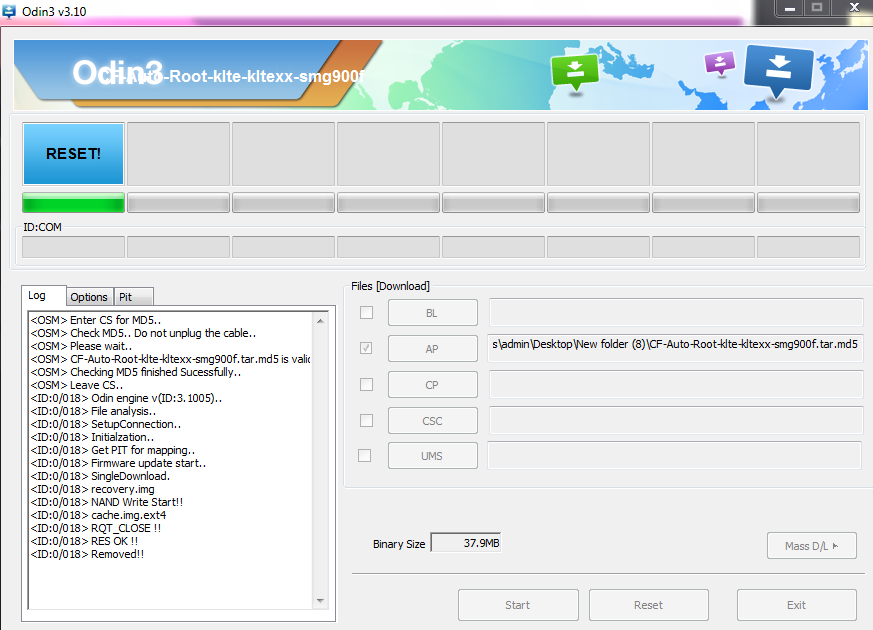
Task: Open the Pit tab
Action: click(x=134, y=297)
